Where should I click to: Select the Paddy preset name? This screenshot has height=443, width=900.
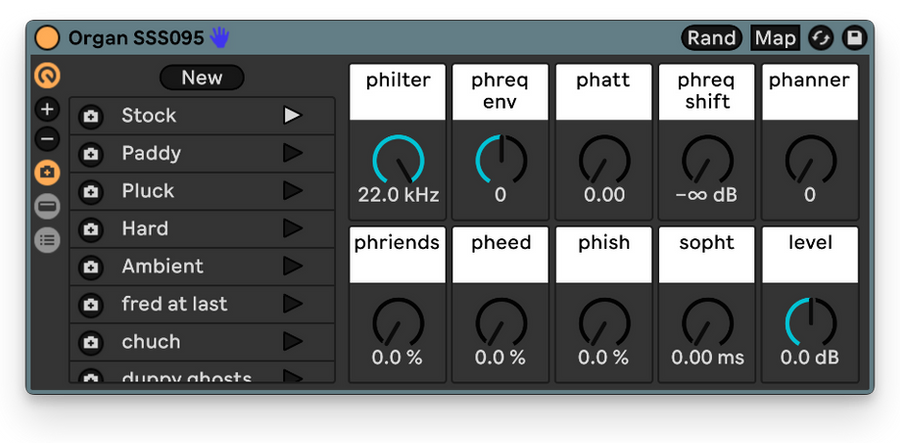(152, 153)
